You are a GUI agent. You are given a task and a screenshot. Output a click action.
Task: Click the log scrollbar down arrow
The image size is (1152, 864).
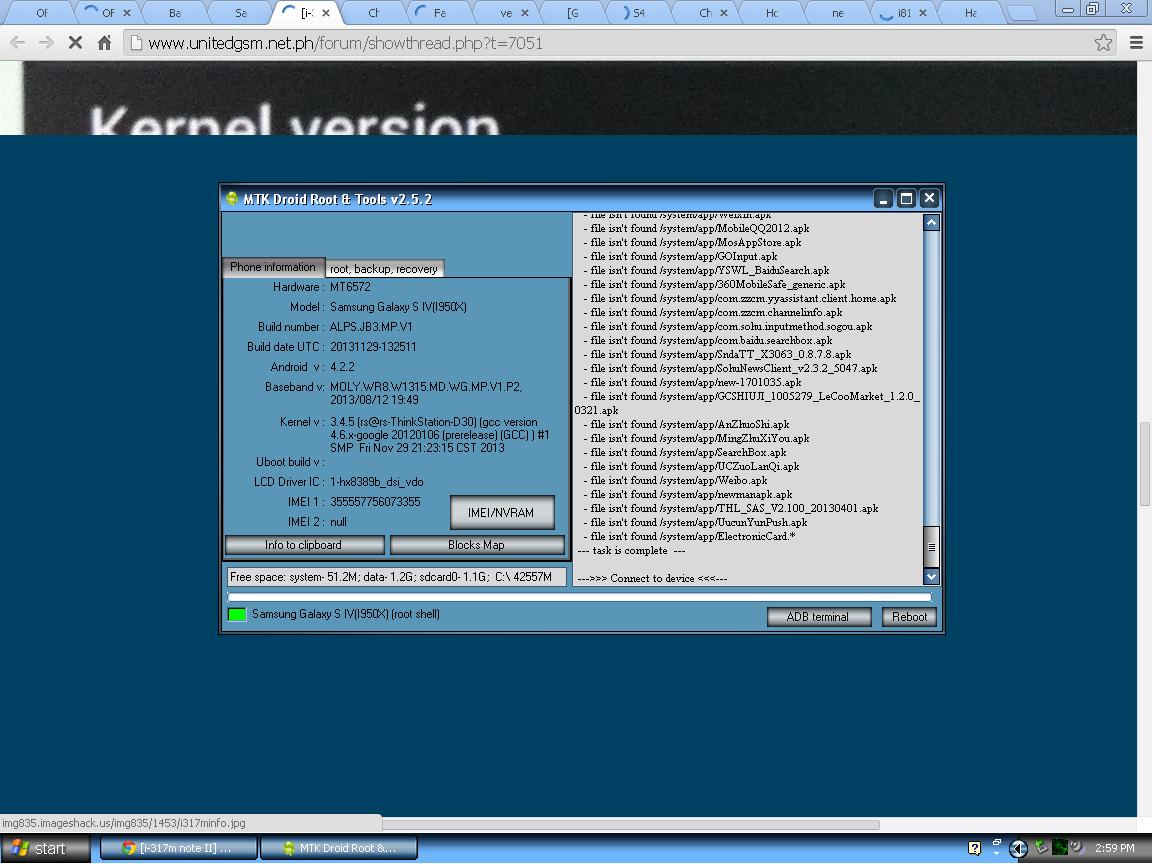(x=931, y=577)
